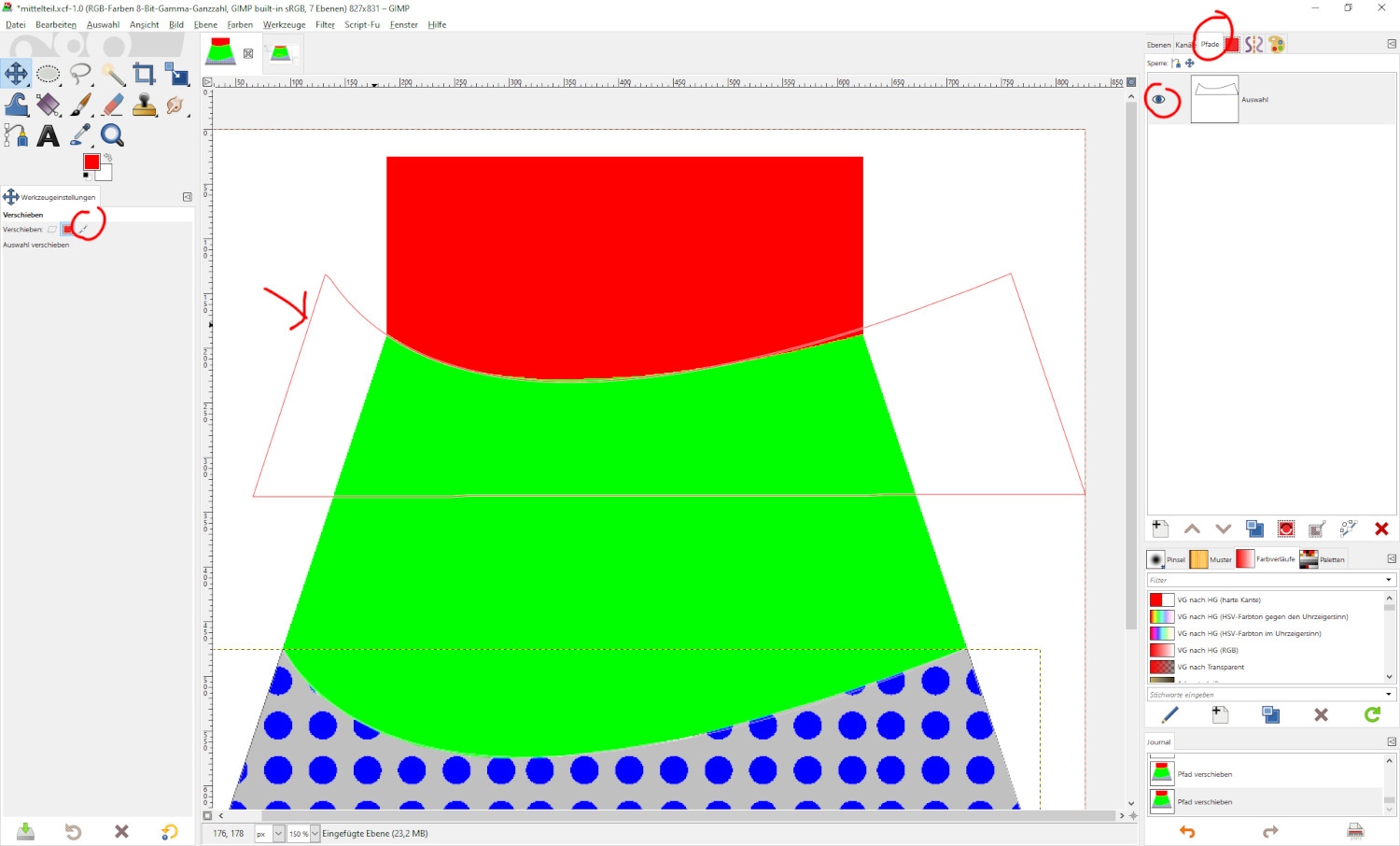
Task: Pick the Clone stamp tool
Action: coord(144,105)
